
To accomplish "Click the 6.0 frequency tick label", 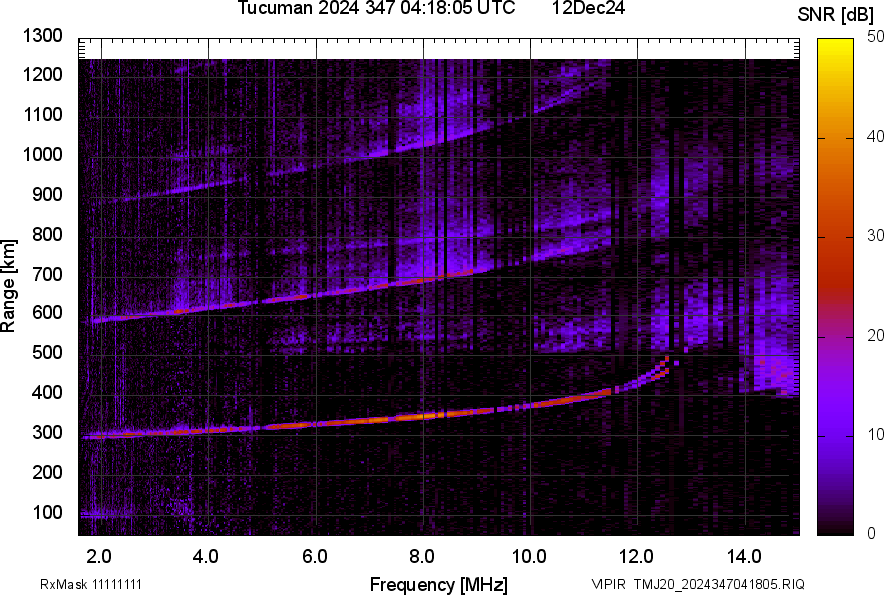I will point(315,557).
